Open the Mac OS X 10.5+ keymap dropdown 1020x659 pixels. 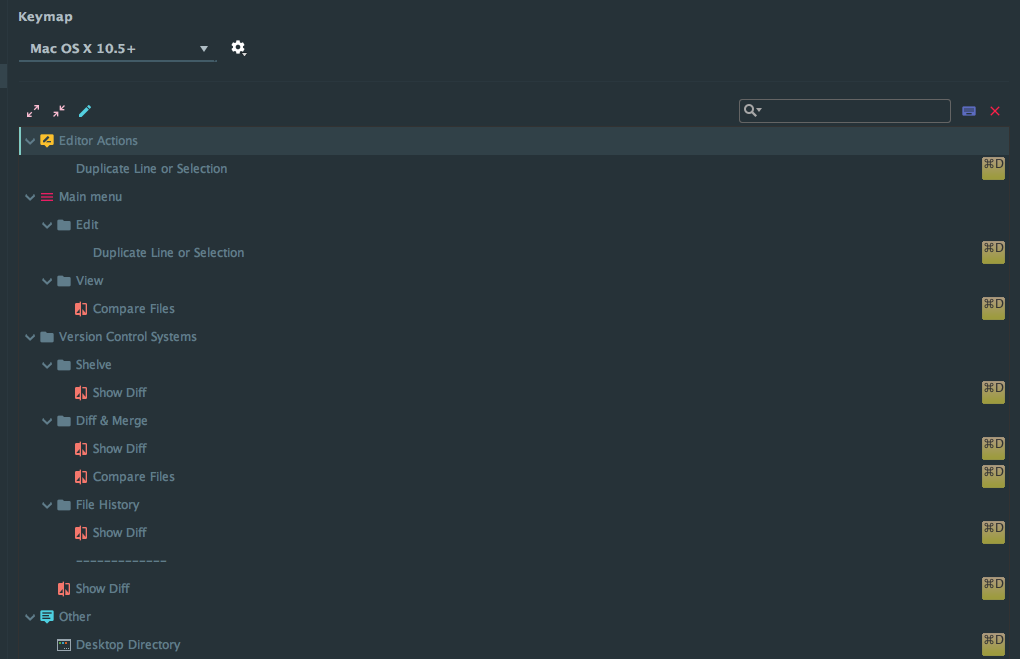(x=117, y=47)
